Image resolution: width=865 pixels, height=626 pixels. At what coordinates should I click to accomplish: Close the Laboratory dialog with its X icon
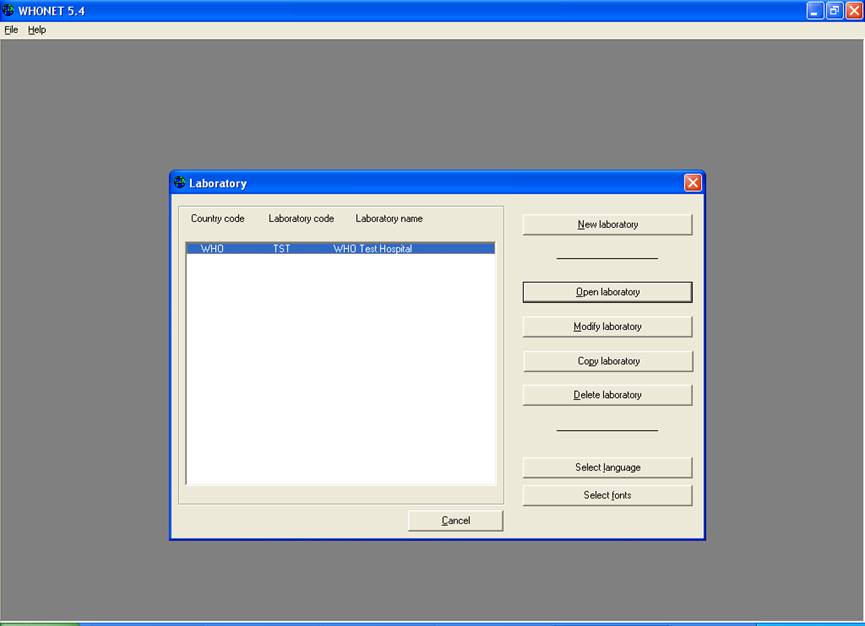(692, 182)
